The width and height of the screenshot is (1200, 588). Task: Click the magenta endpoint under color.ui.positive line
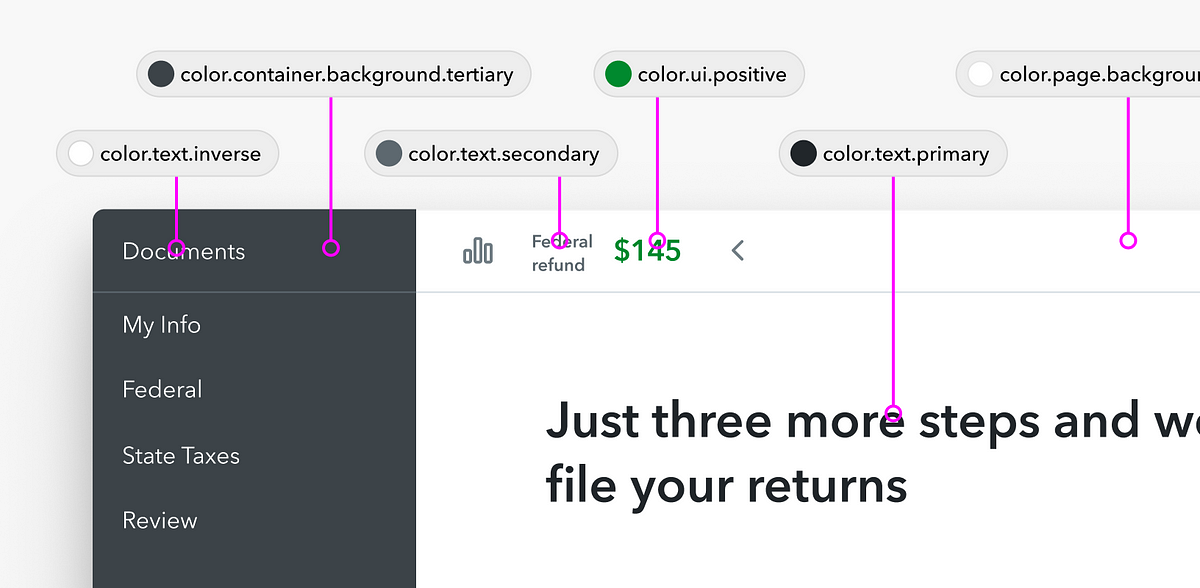[657, 240]
